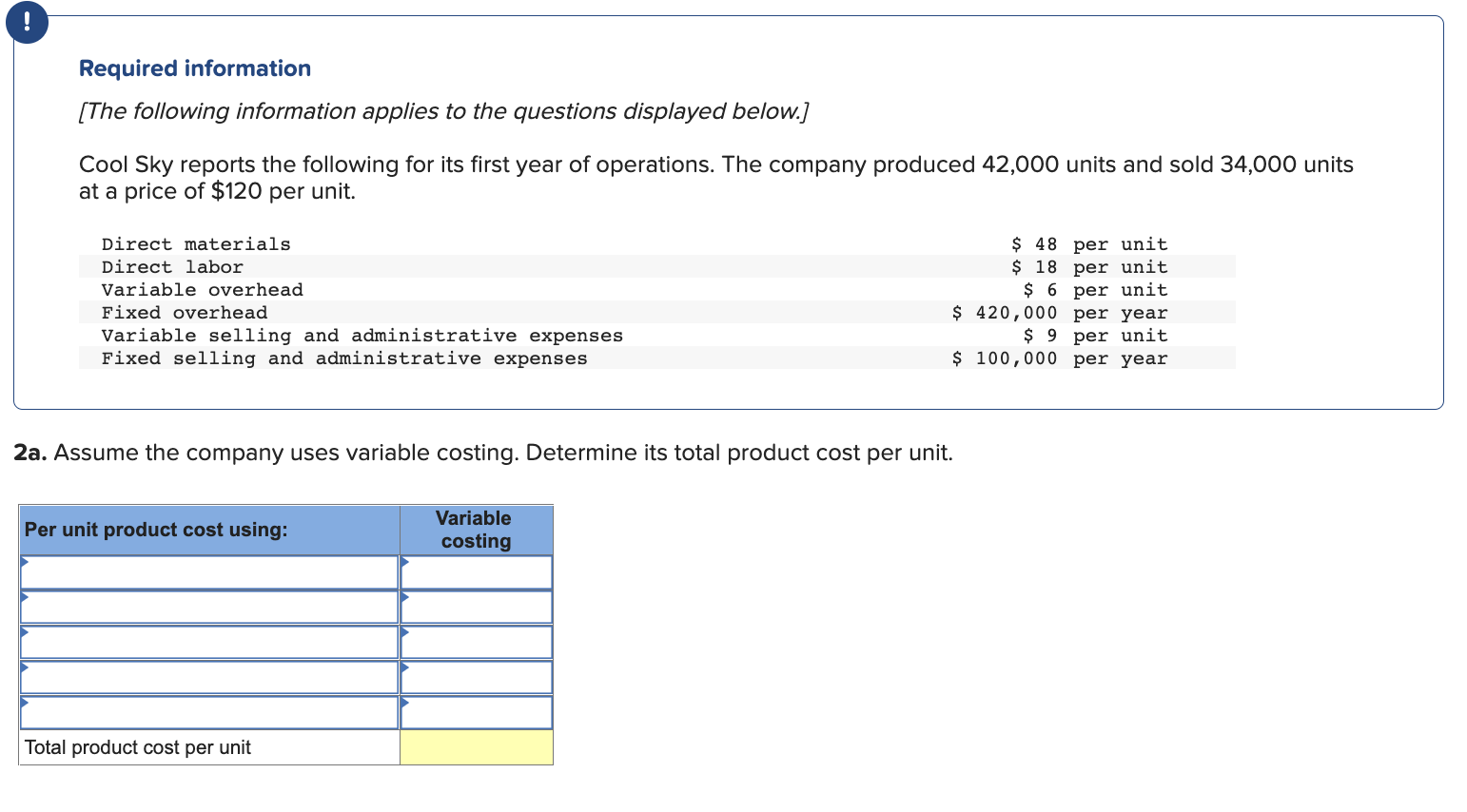
Task: Click the "$ 48 per unit" value
Action: pyautogui.click(x=1089, y=244)
